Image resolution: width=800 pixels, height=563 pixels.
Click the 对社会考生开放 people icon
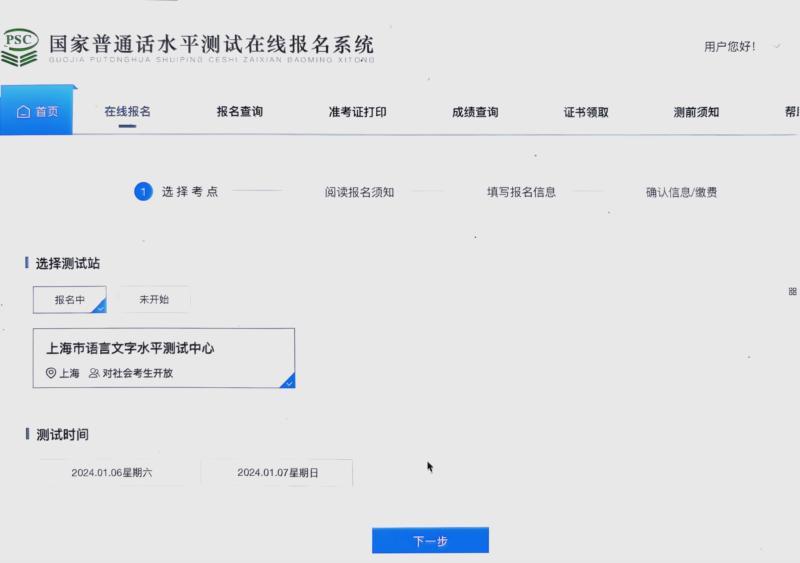coord(94,373)
